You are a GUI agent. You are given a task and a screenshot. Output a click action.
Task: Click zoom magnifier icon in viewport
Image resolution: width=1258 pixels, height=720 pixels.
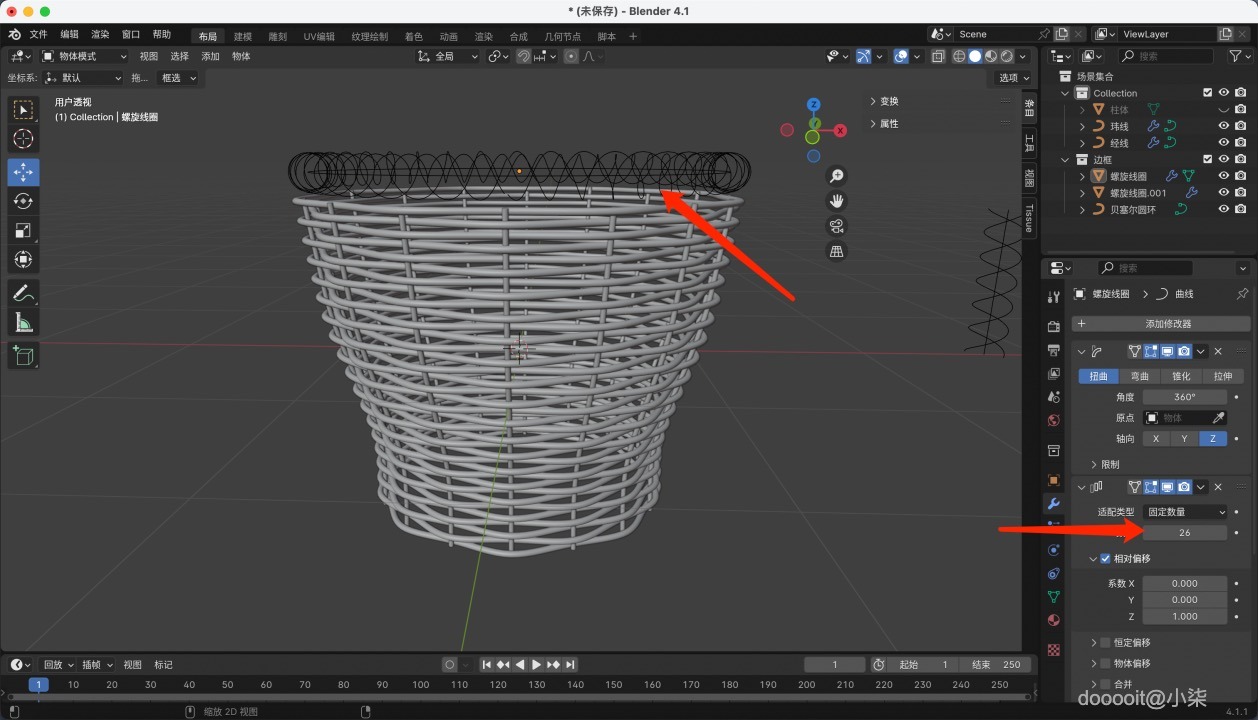[836, 176]
